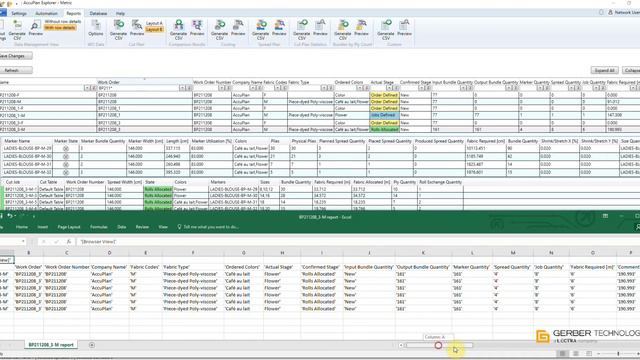Open Actual Stage filter dropdown
Screen dimensions: 640x360
[389, 88]
